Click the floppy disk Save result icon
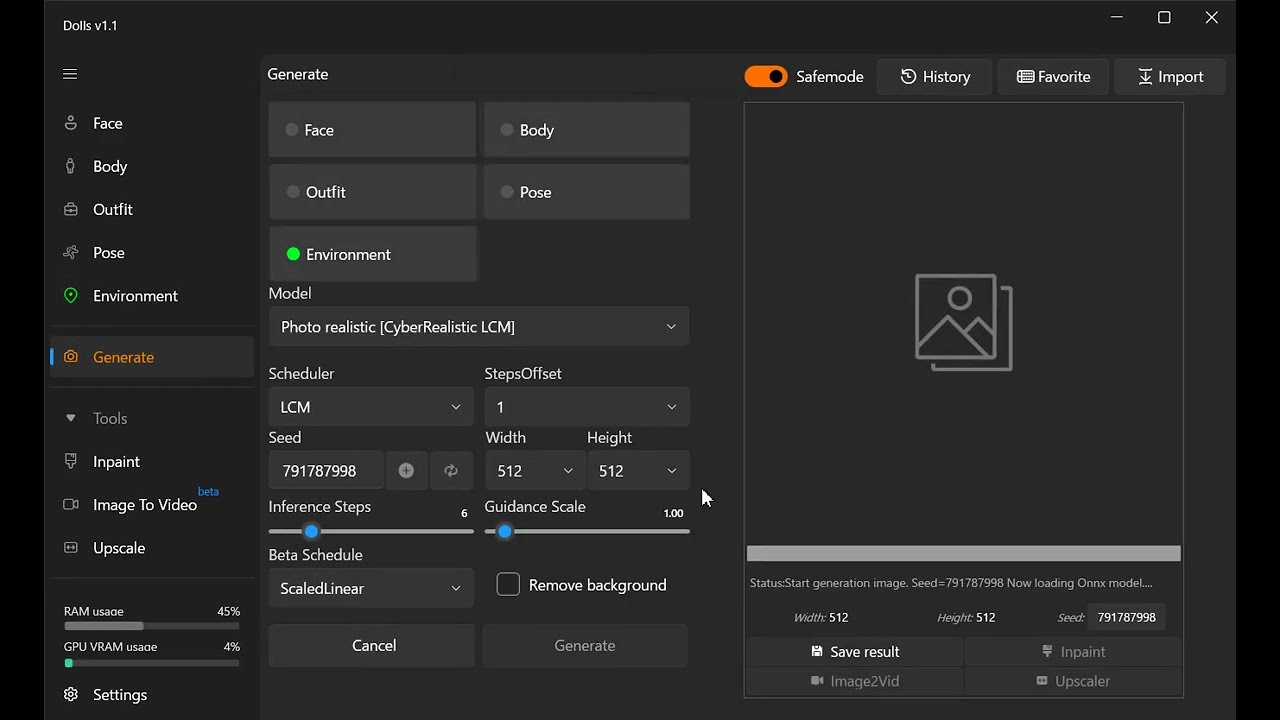Image resolution: width=1280 pixels, height=720 pixels. pyautogui.click(x=816, y=651)
